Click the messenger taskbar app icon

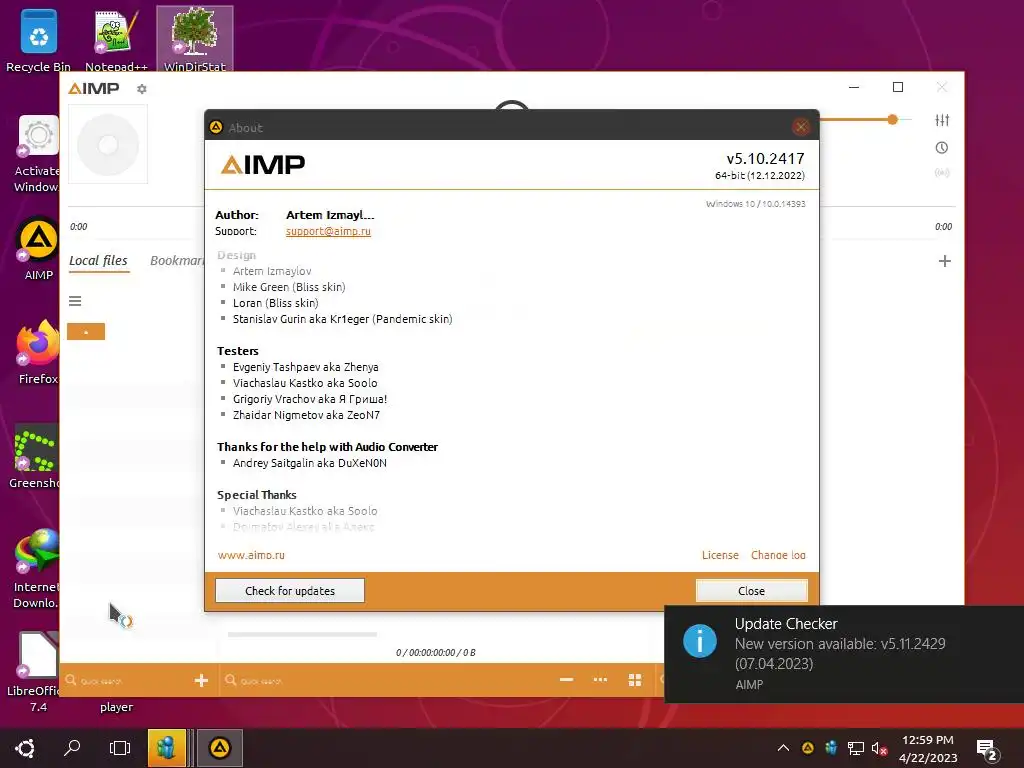(167, 748)
